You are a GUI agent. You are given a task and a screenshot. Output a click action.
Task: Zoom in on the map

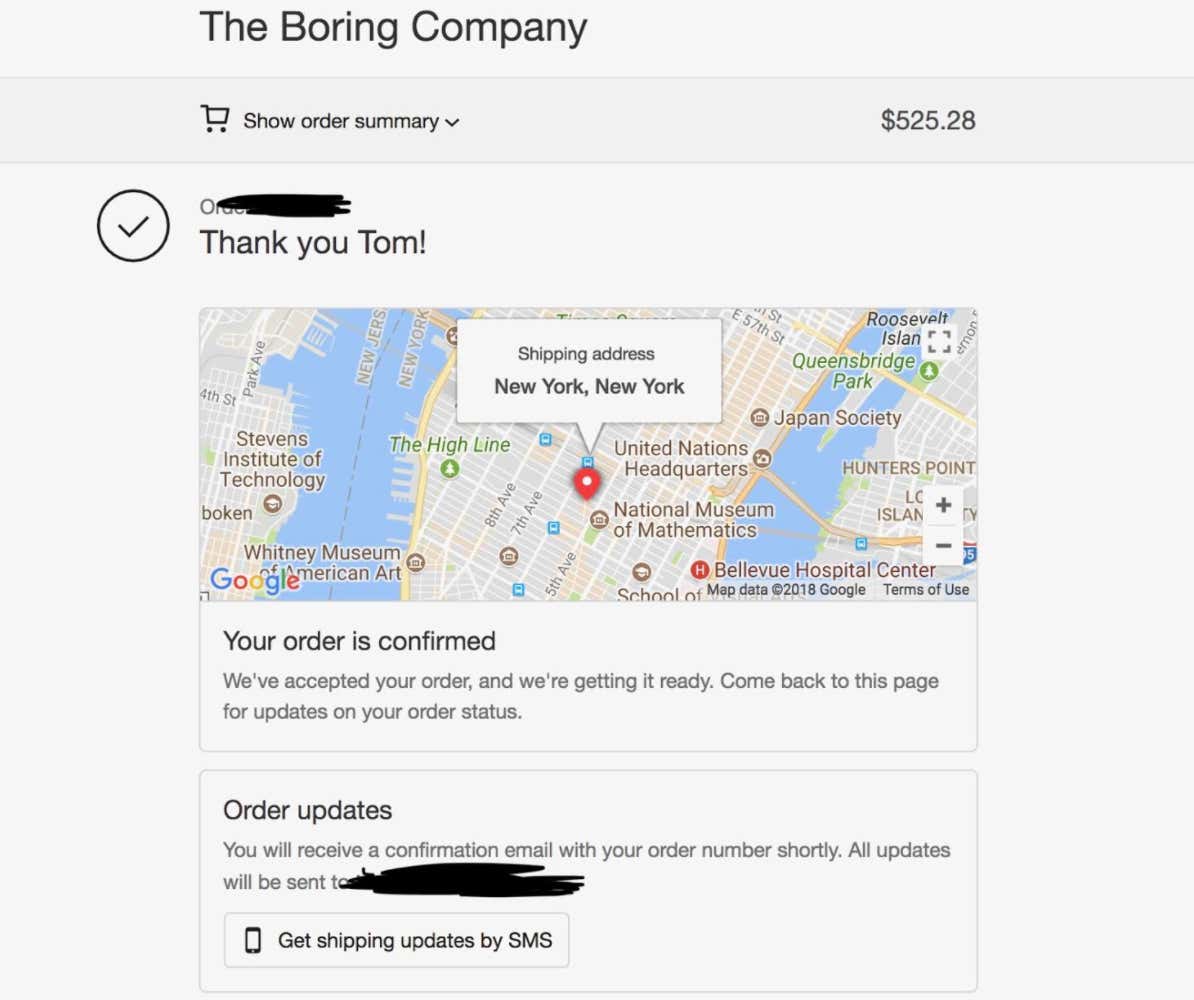[942, 506]
